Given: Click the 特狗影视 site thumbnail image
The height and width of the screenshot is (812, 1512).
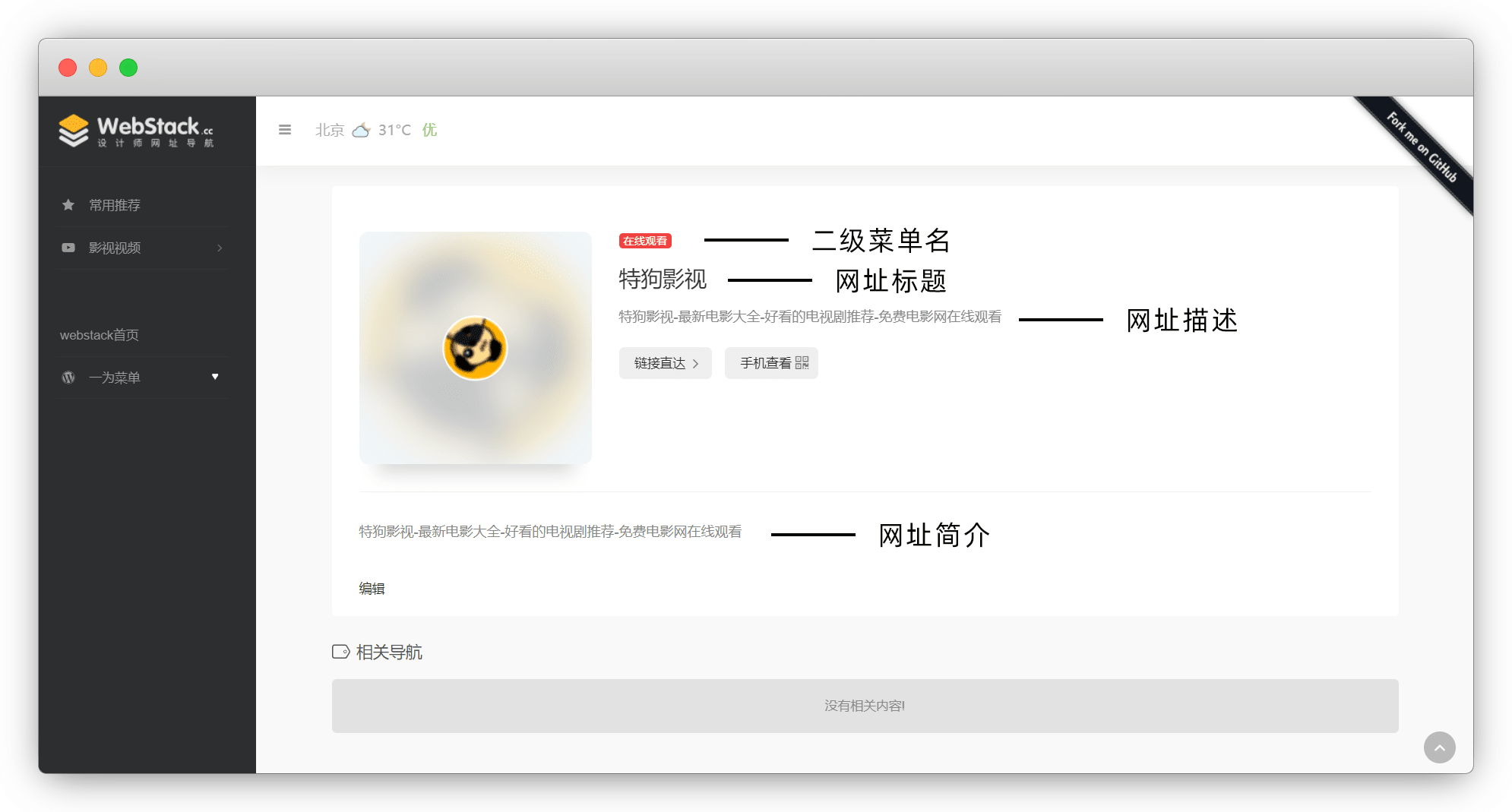Looking at the screenshot, I should pyautogui.click(x=475, y=348).
